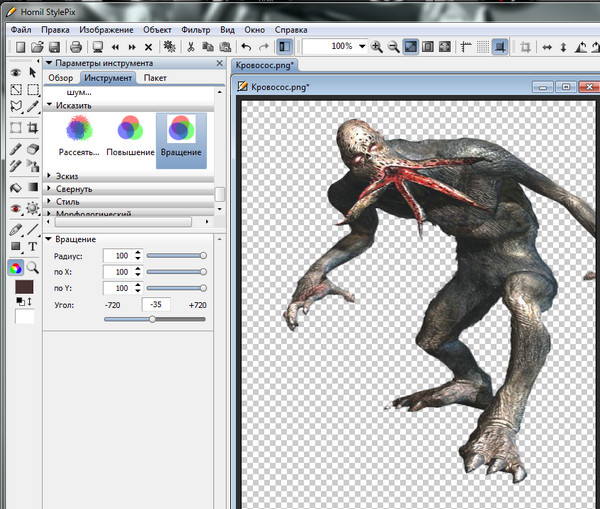Open the Фильтр menu
Viewport: 600px width, 509px height.
click(199, 30)
